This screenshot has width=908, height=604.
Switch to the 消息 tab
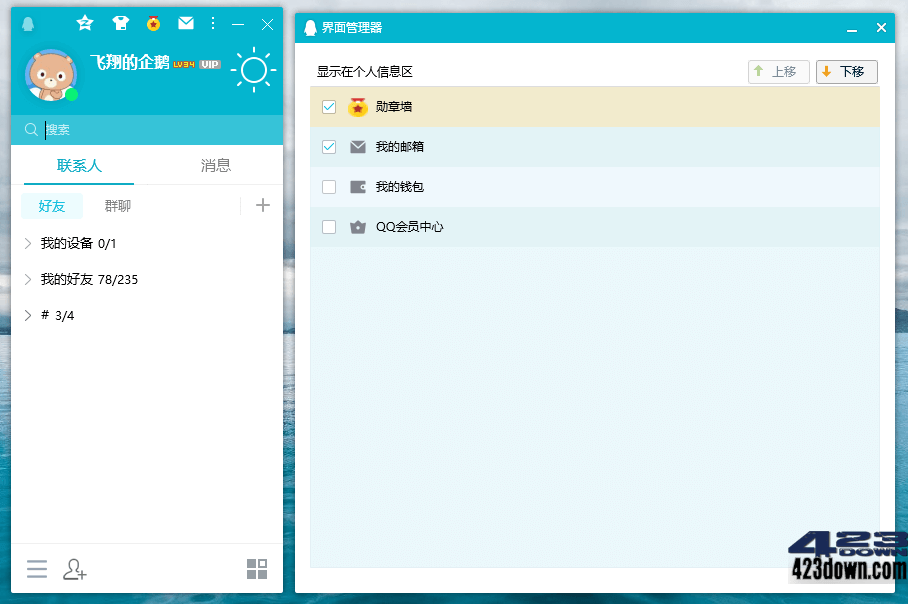[x=215, y=166]
